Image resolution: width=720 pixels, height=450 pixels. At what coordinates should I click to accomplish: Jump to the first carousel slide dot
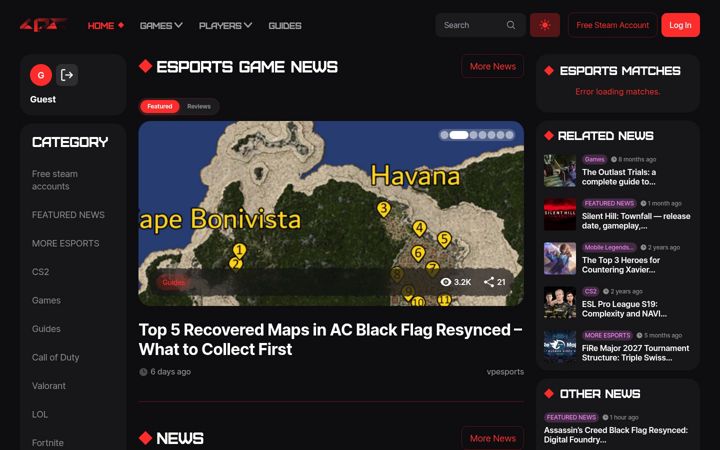[444, 135]
